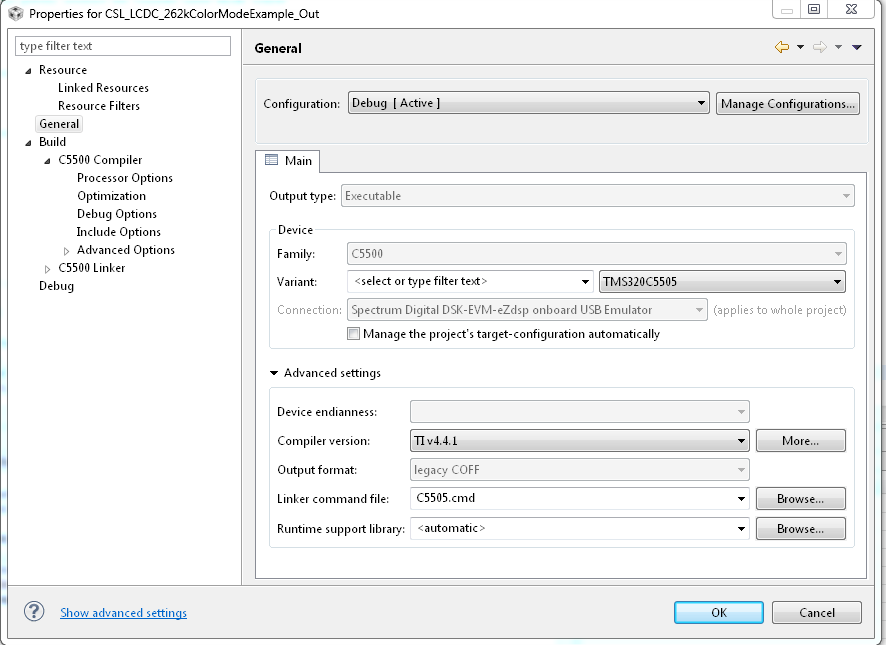Open the back history dropdown arrow
This screenshot has height=645, width=886.
800,47
